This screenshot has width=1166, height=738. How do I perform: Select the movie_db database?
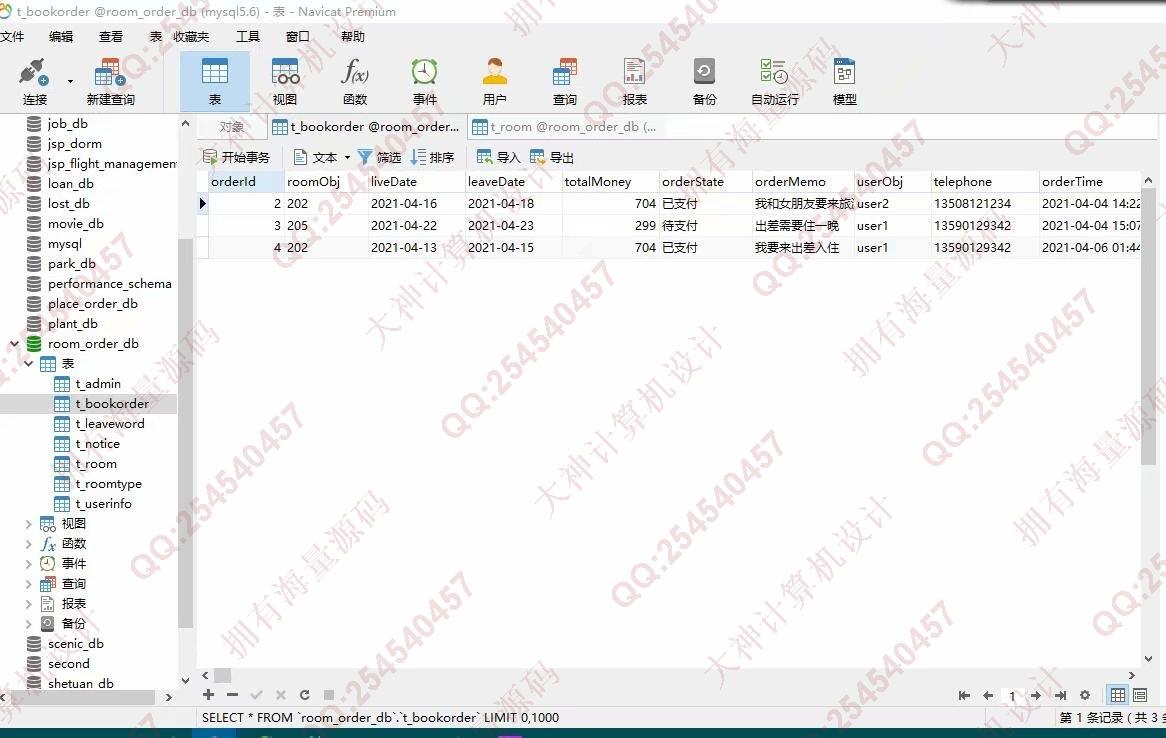75,224
